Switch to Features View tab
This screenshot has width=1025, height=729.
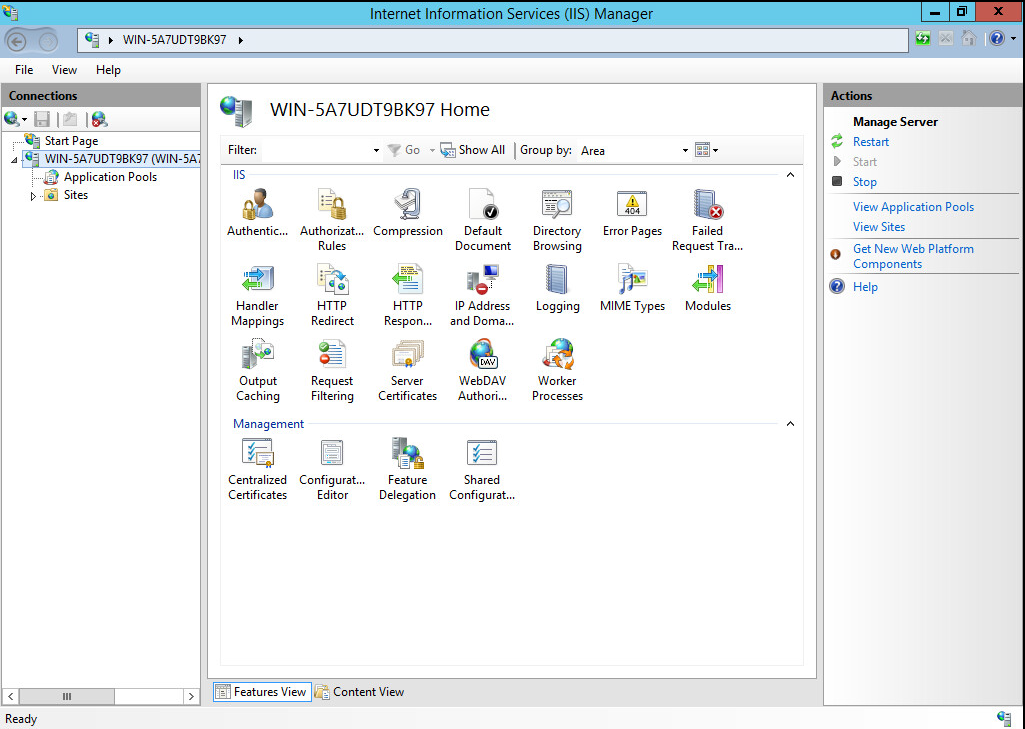[261, 692]
